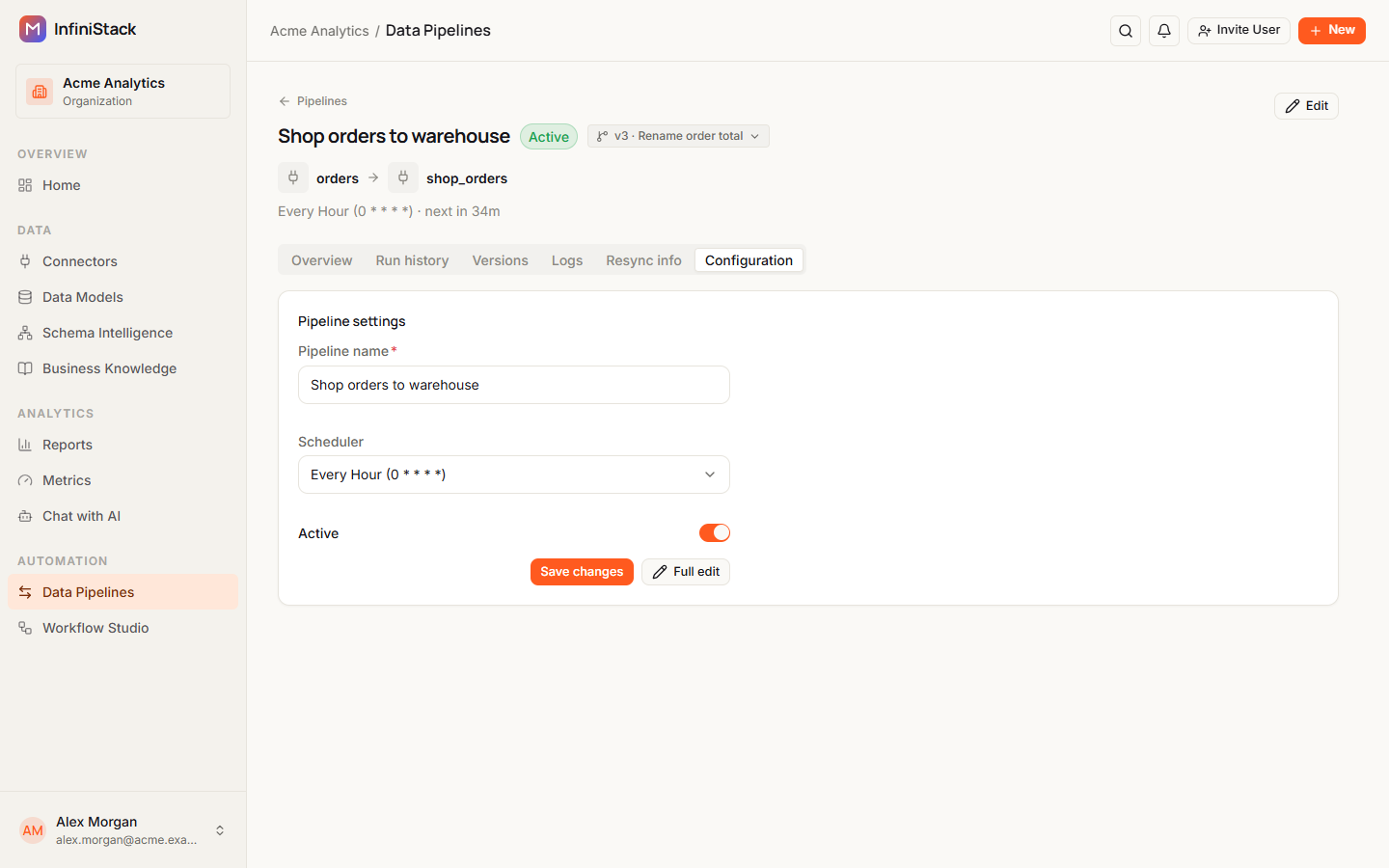
Task: Click the orders source name
Action: point(338,178)
